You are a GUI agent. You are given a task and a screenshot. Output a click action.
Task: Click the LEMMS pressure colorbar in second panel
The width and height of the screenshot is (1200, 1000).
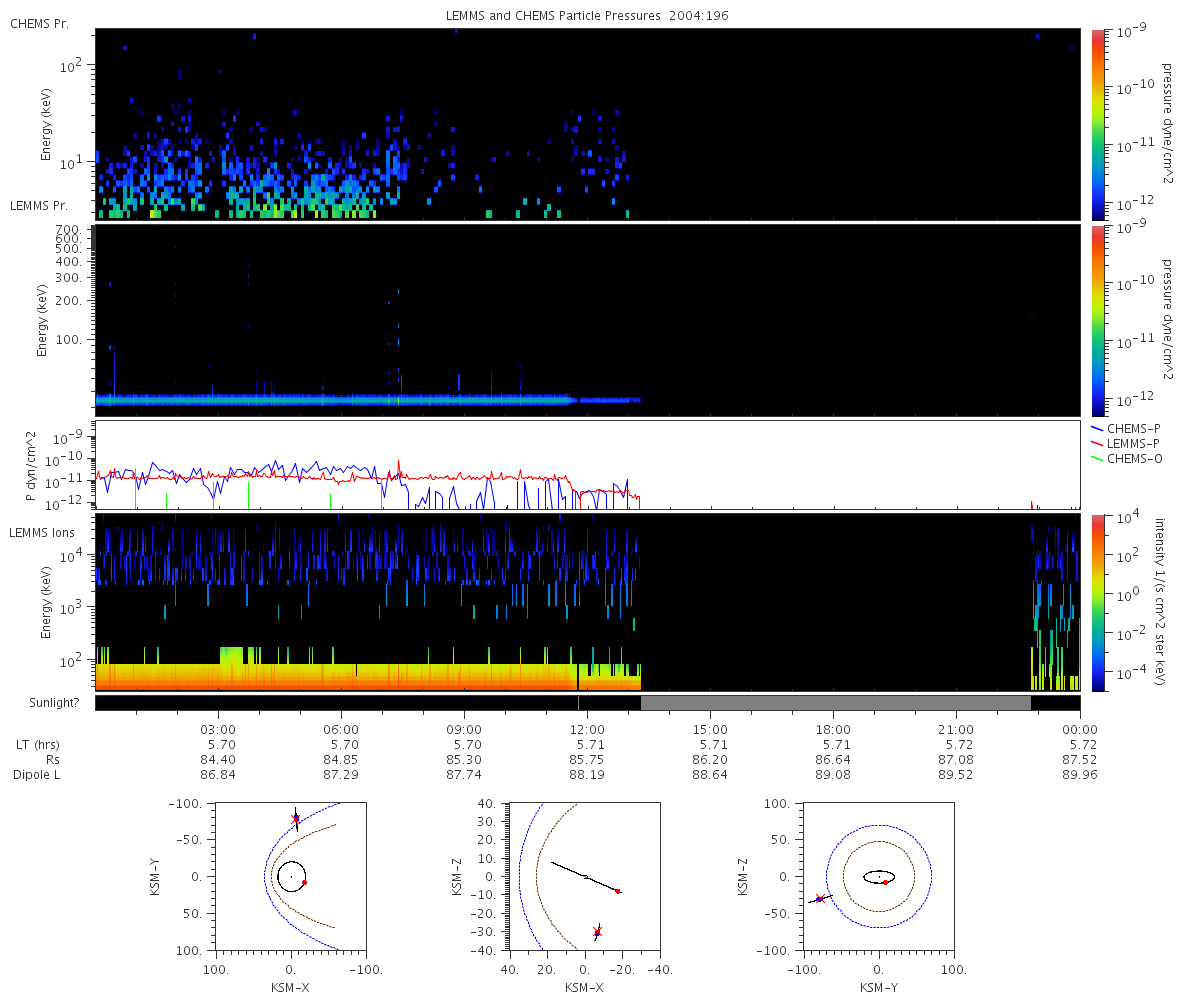(1097, 320)
